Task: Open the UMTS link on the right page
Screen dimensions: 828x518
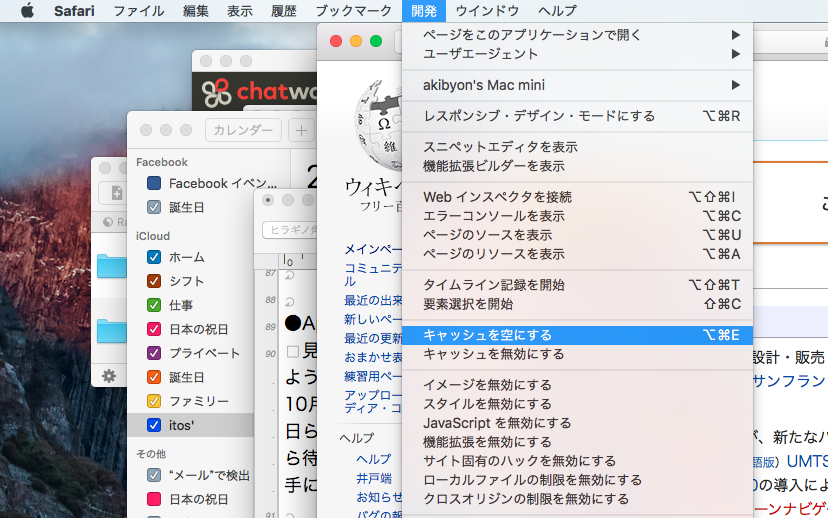Action: point(807,462)
